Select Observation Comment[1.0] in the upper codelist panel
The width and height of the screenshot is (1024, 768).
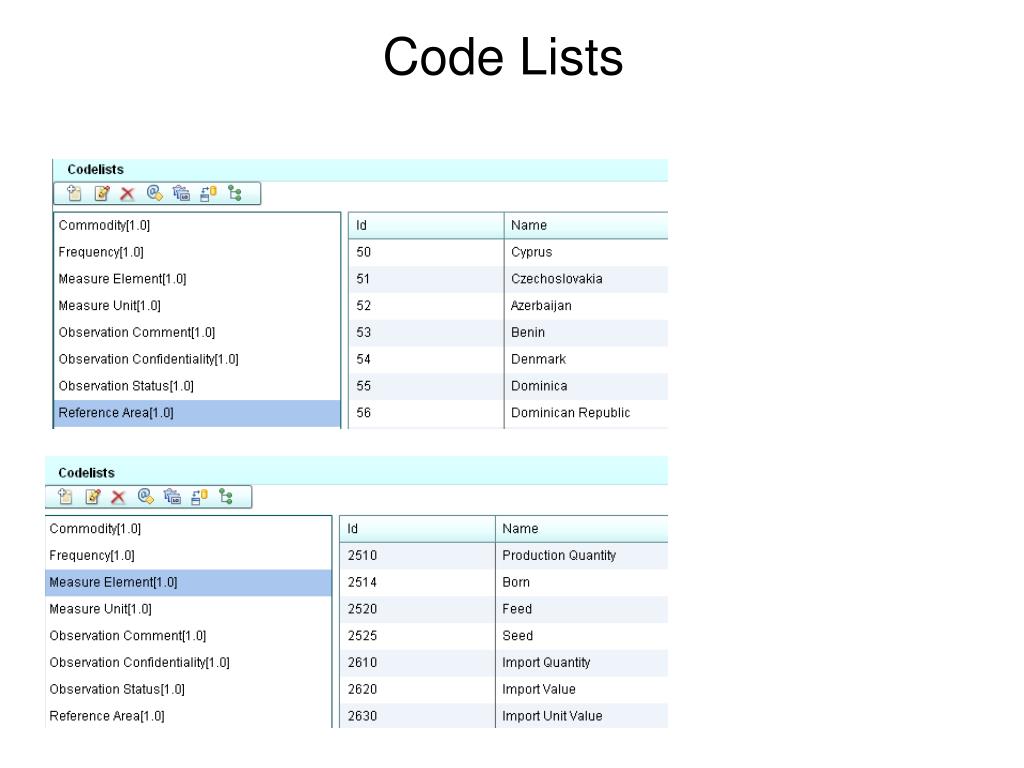pyautogui.click(x=197, y=332)
